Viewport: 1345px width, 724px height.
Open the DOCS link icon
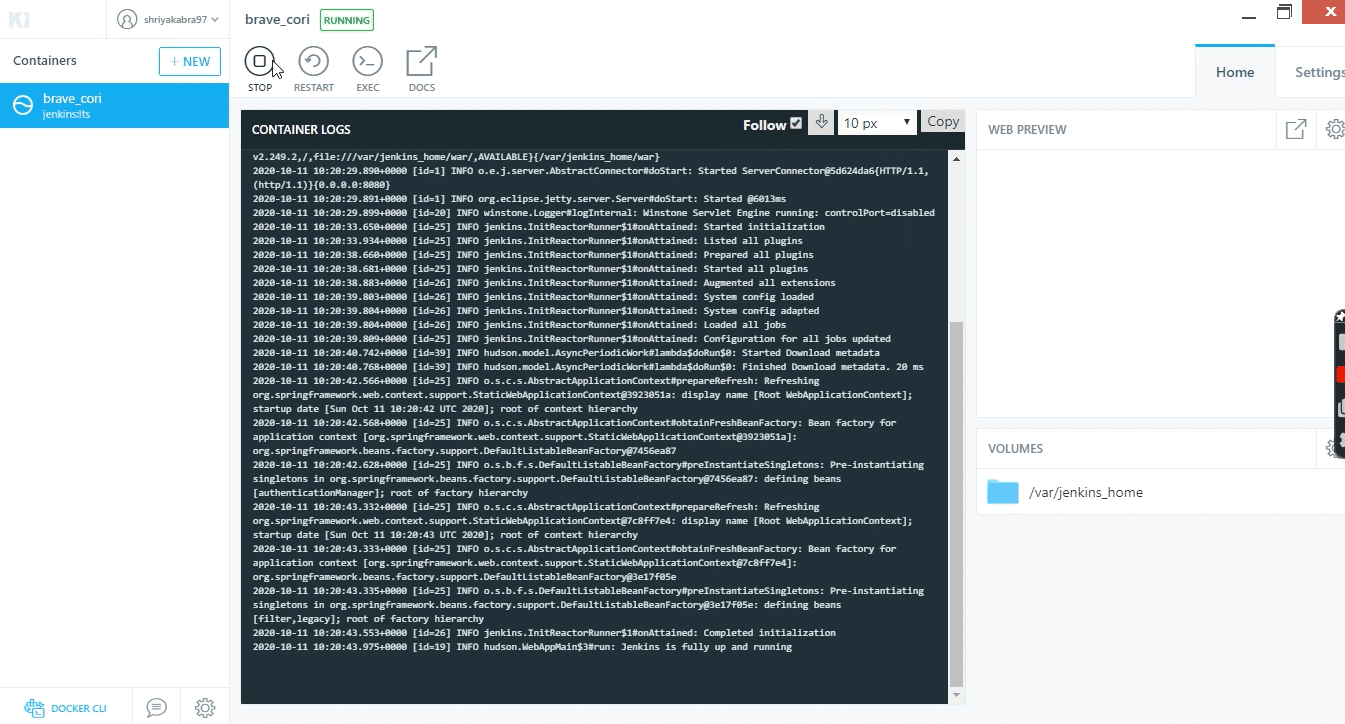coord(421,62)
